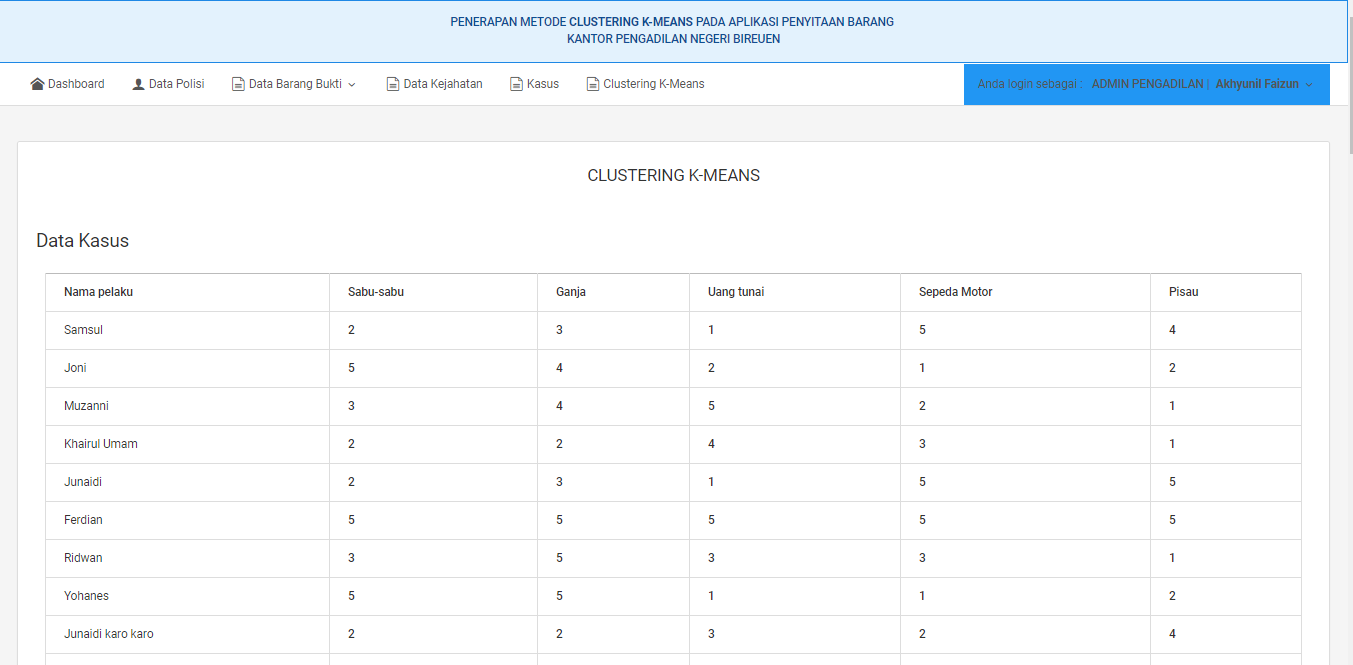Click the user name Akhyunil Faizun
1353x665 pixels.
click(1257, 84)
